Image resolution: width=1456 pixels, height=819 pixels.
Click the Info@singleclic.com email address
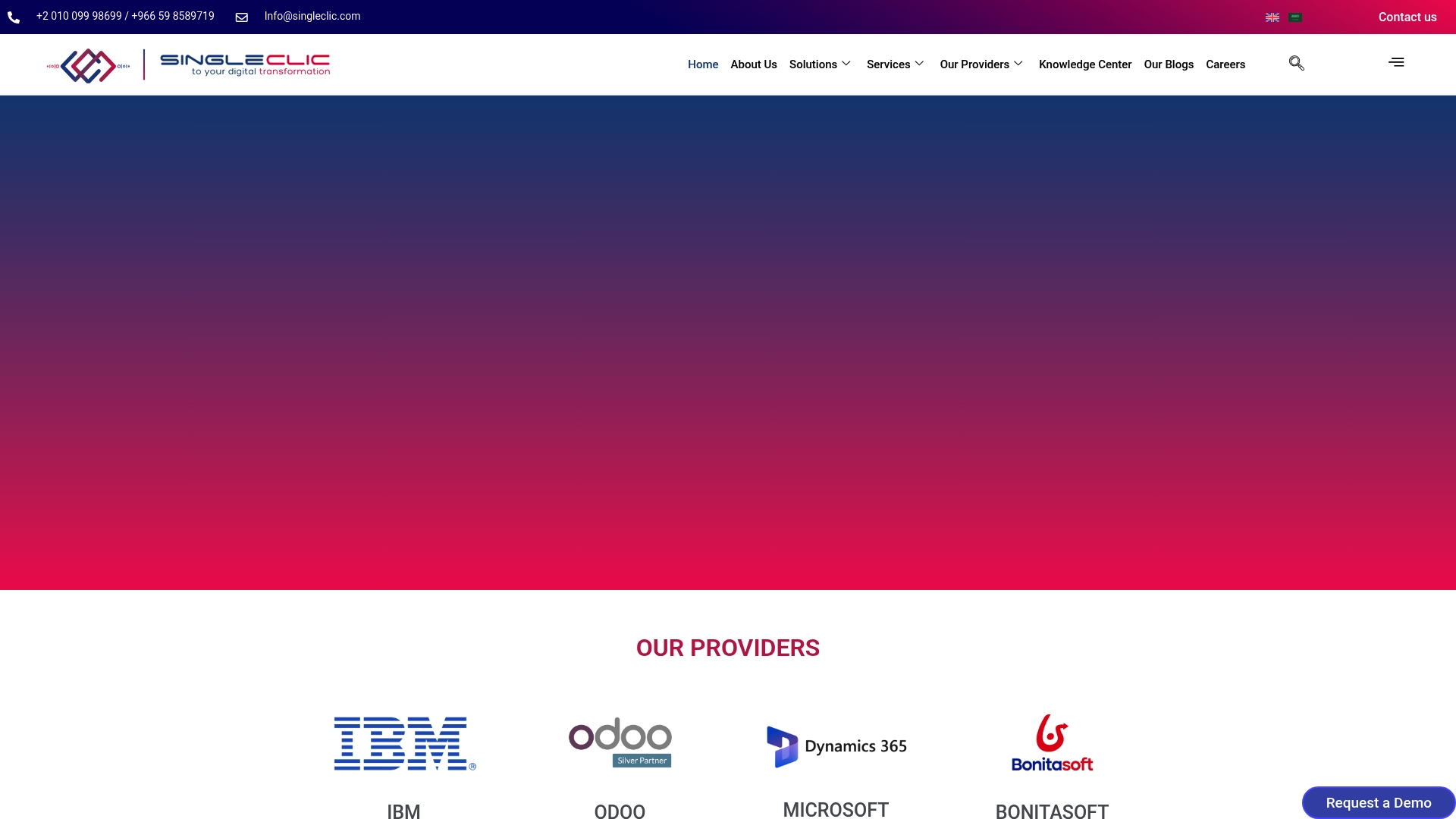[312, 16]
